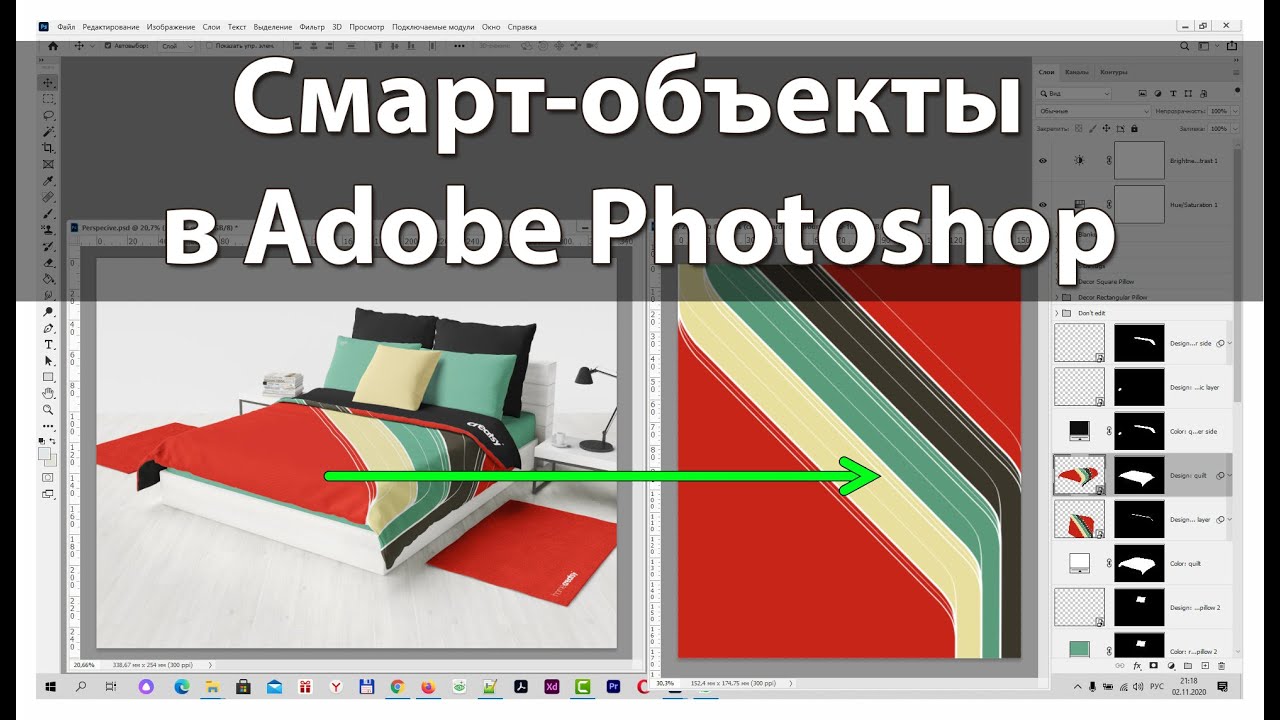Select the Healing Brush tool

pos(48,197)
